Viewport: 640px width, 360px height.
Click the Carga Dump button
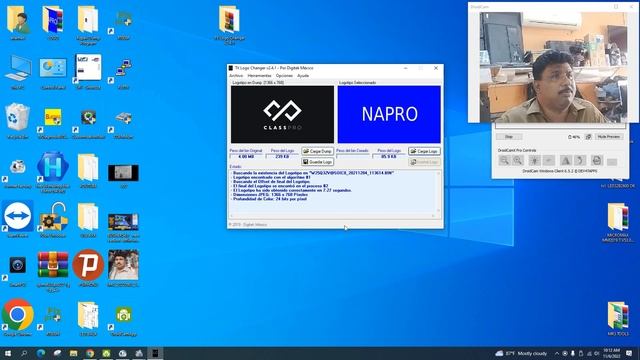(x=318, y=151)
